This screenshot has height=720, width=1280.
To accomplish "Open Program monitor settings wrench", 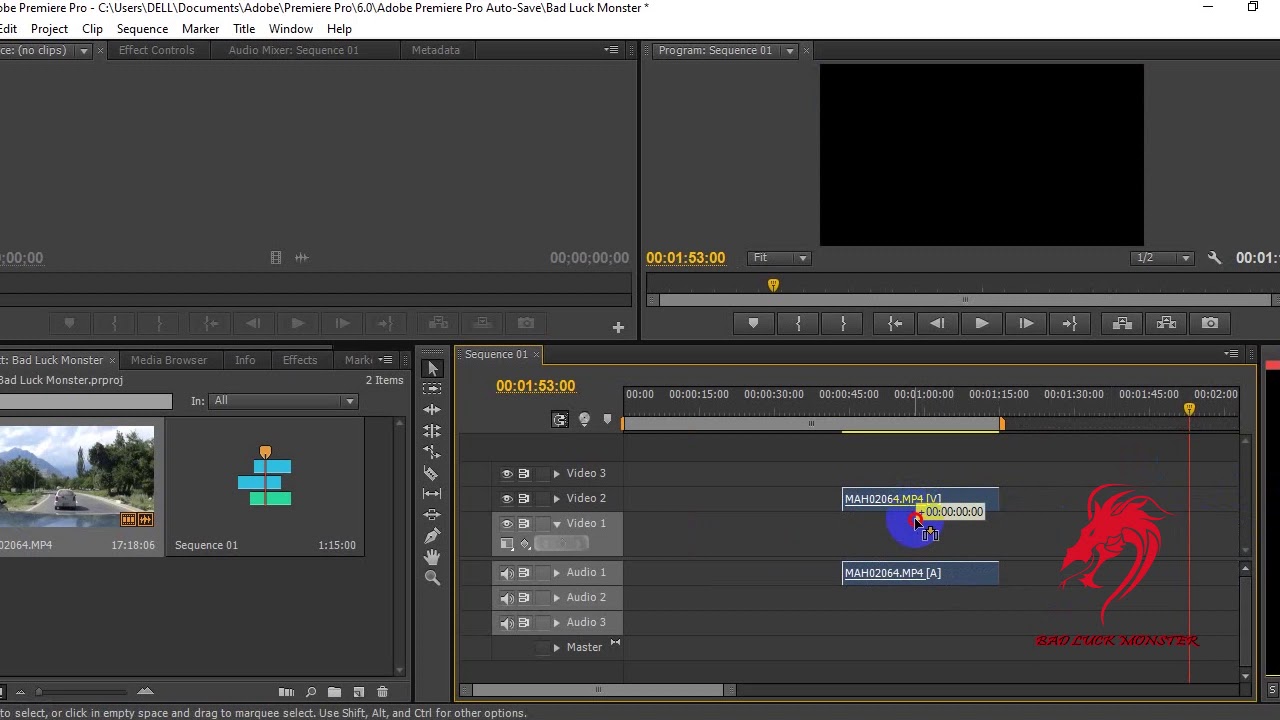I will click(x=1214, y=258).
